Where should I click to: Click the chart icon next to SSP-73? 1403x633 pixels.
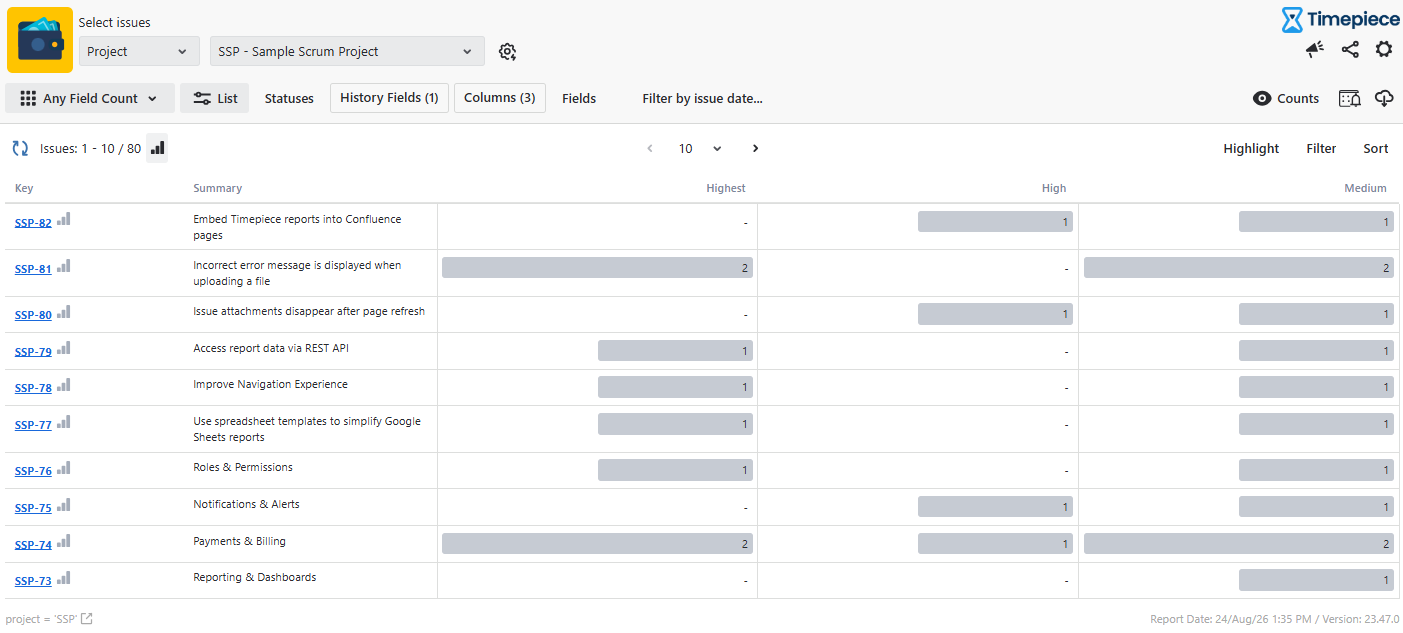64,578
